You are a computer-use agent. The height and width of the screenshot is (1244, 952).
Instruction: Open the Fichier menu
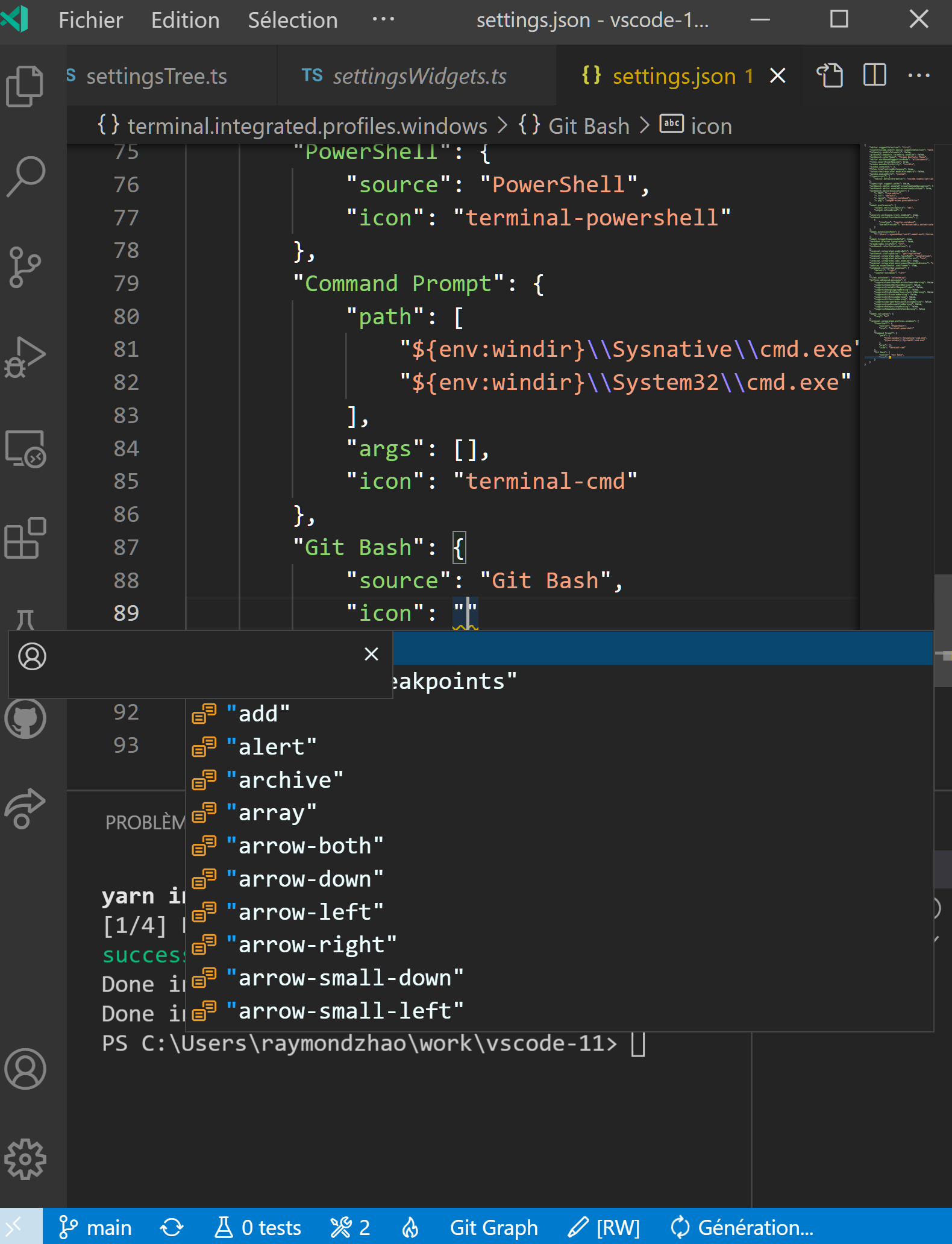[90, 20]
